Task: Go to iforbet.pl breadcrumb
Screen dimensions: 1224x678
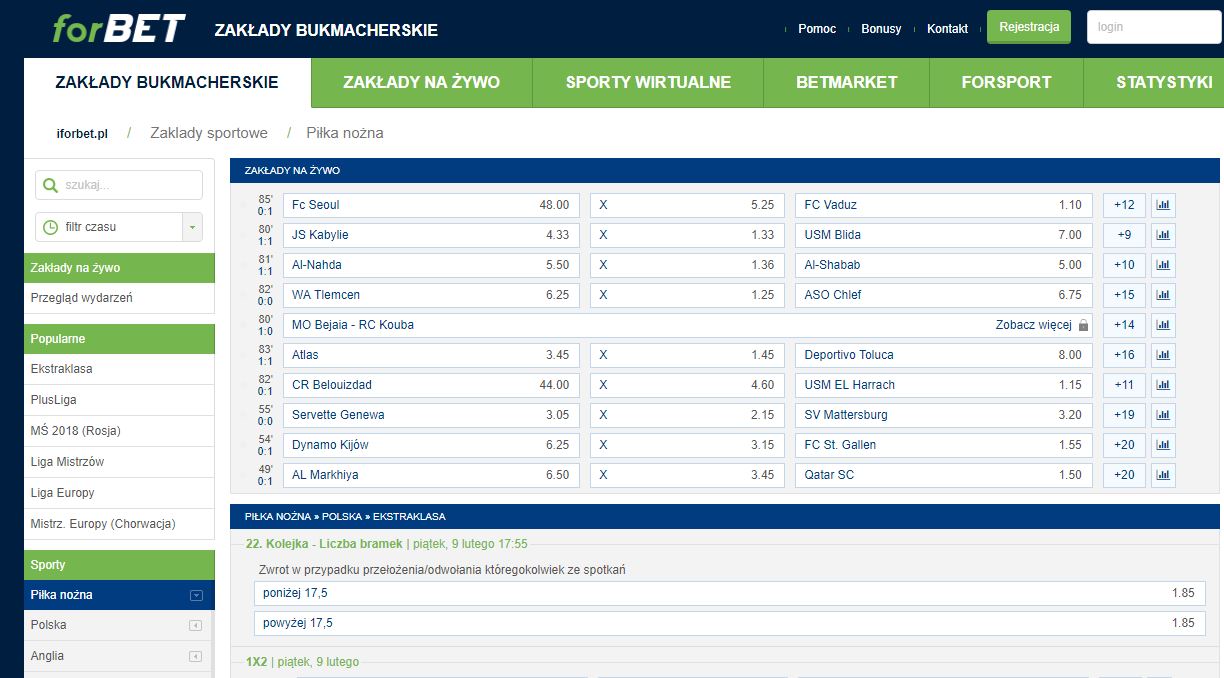Action: pyautogui.click(x=82, y=133)
